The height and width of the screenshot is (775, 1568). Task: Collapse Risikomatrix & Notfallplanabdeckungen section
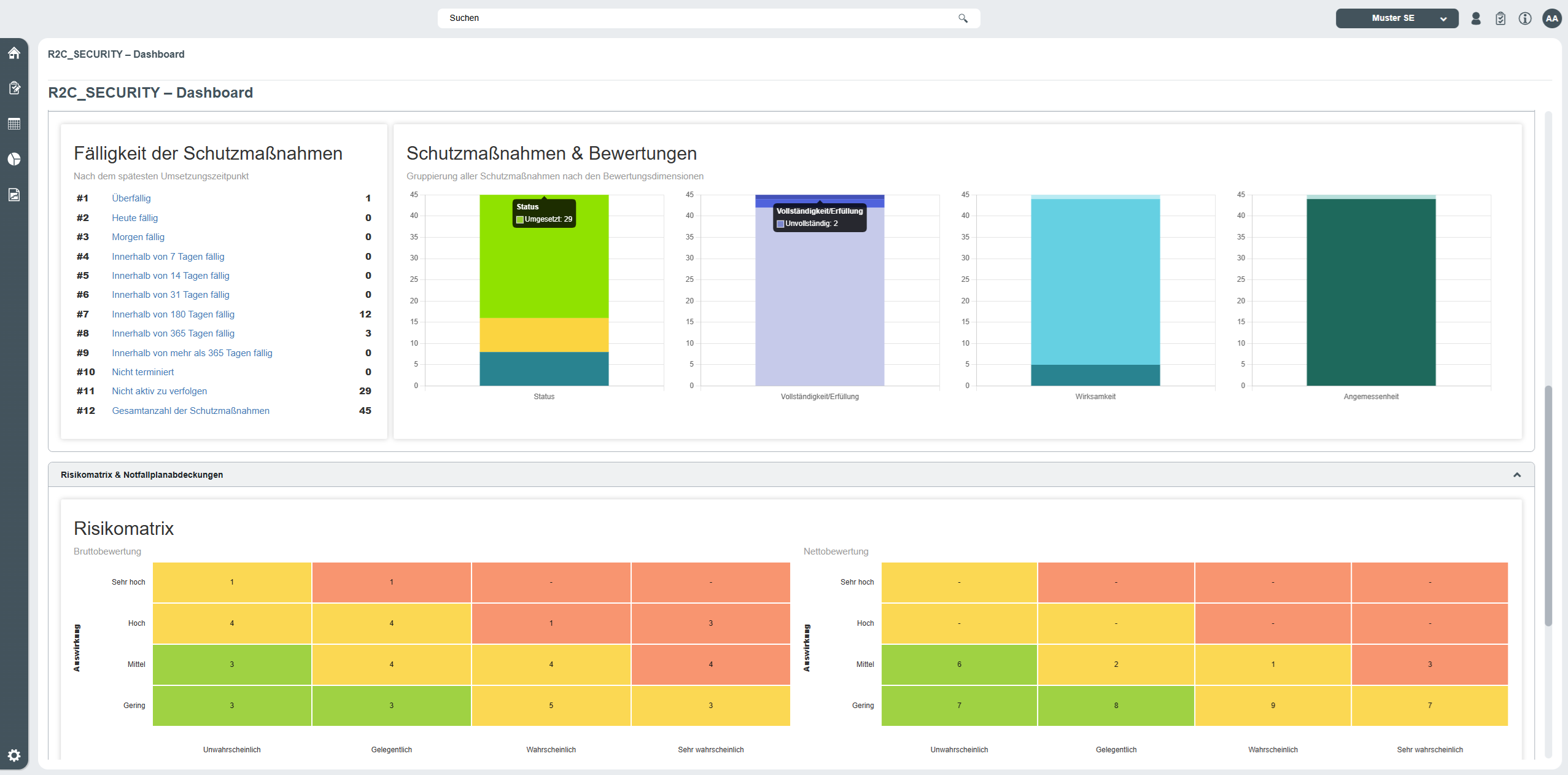tap(1516, 475)
